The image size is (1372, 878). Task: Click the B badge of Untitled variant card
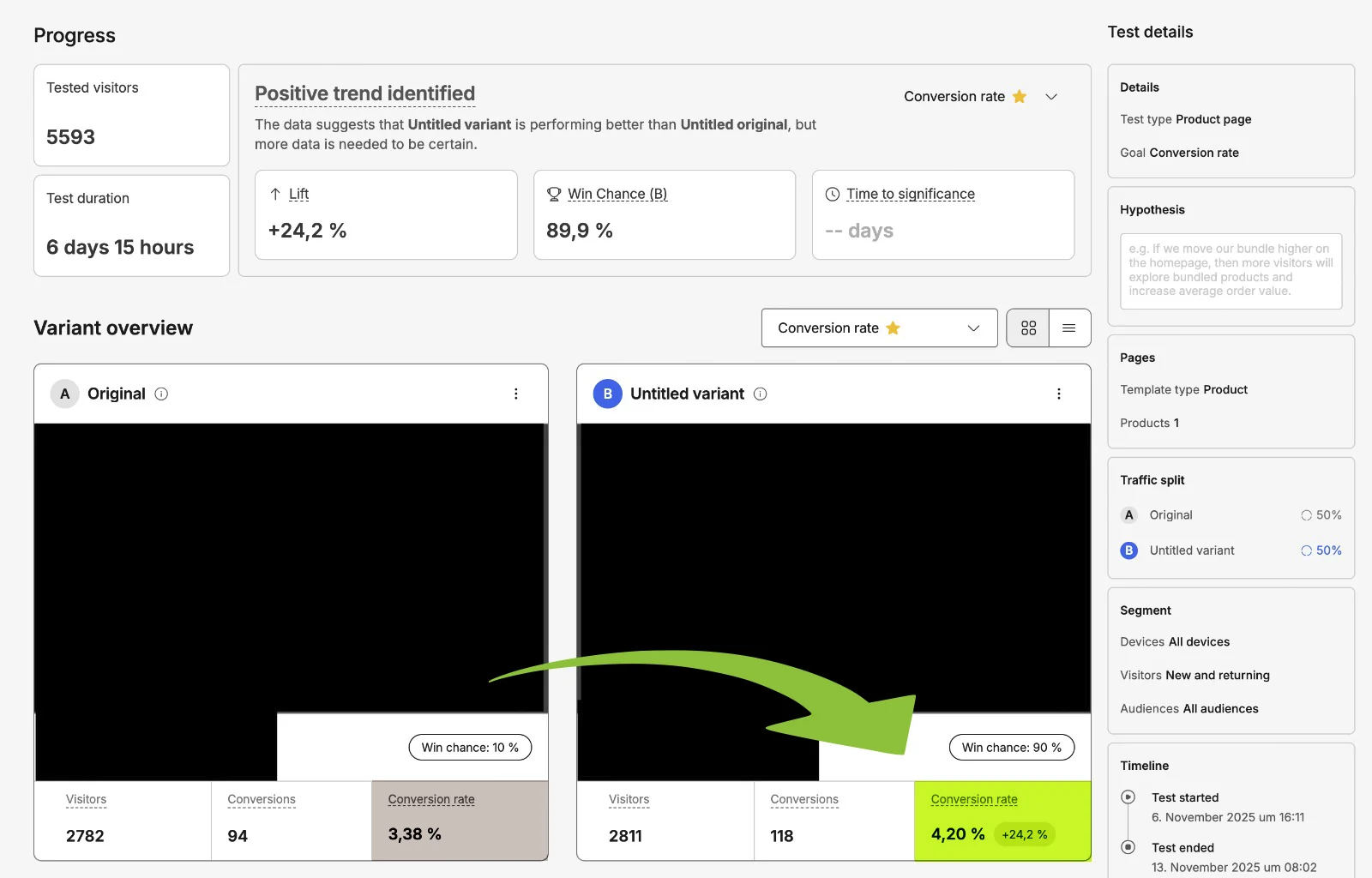coord(608,394)
